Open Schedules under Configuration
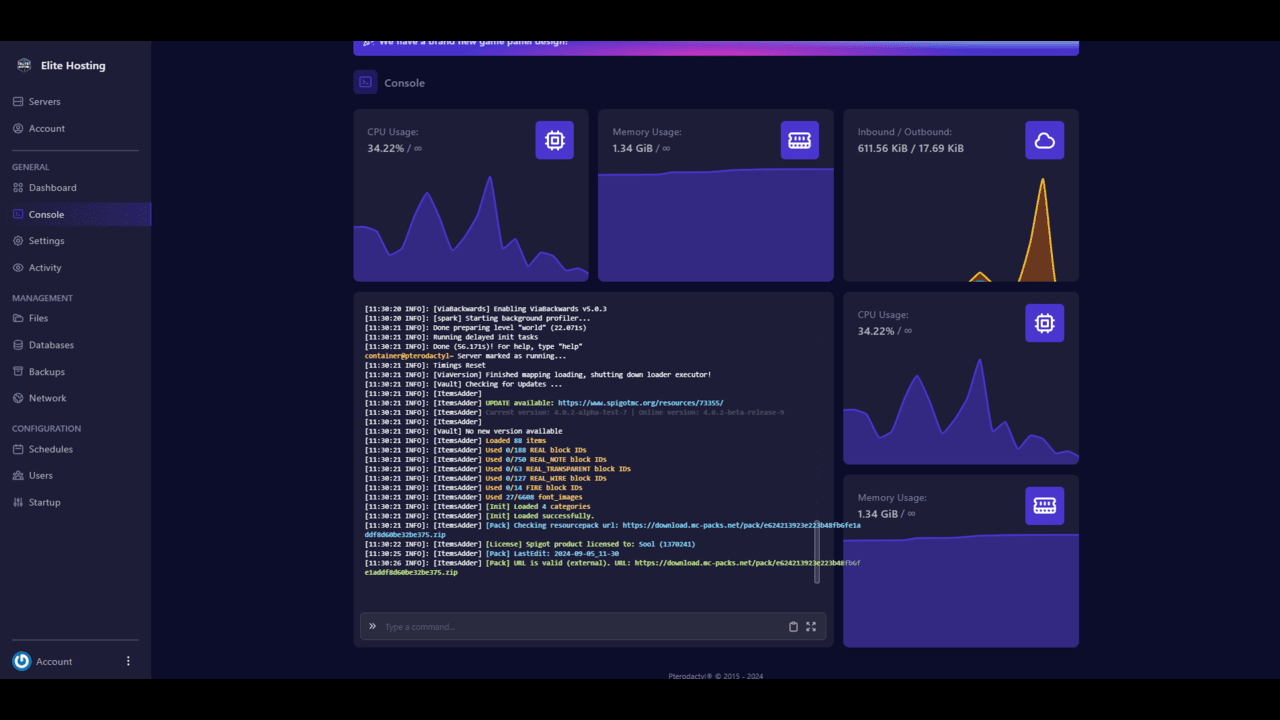1280x720 pixels. [x=50, y=450]
